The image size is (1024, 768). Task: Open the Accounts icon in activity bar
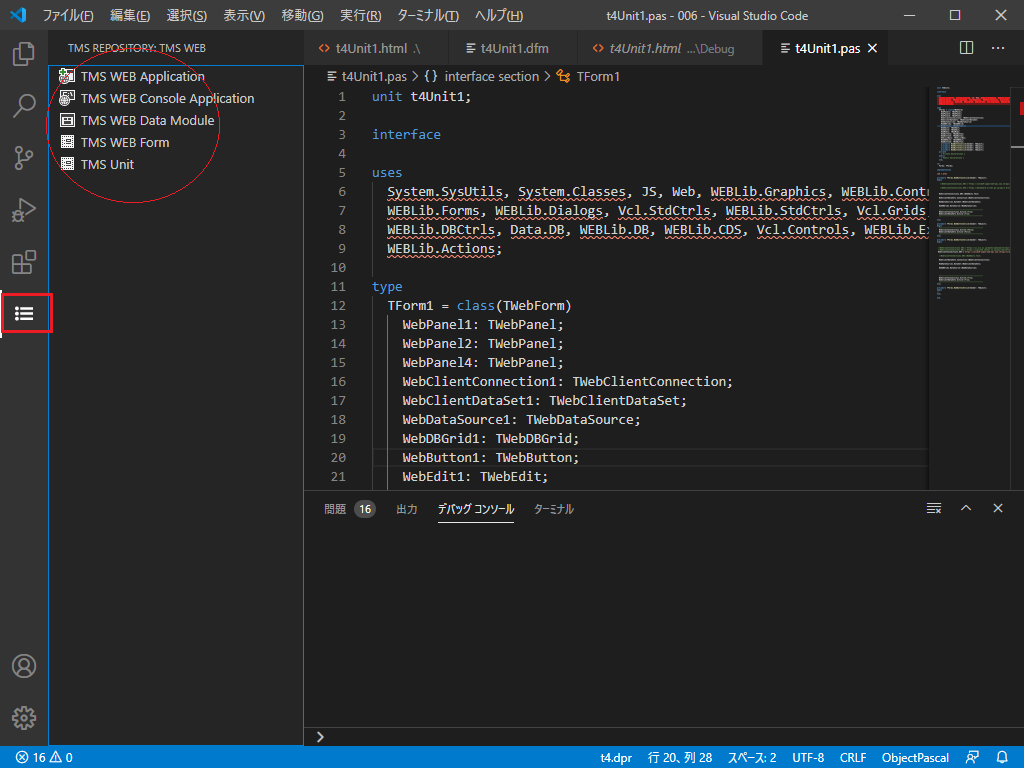click(24, 666)
